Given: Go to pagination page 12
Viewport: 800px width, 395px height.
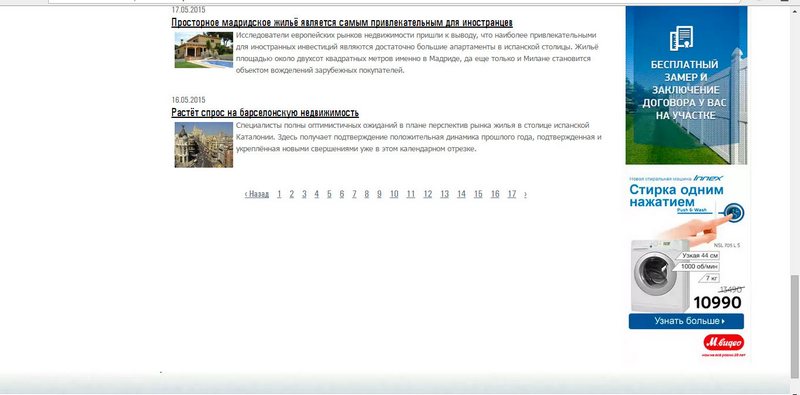Looking at the screenshot, I should point(428,194).
